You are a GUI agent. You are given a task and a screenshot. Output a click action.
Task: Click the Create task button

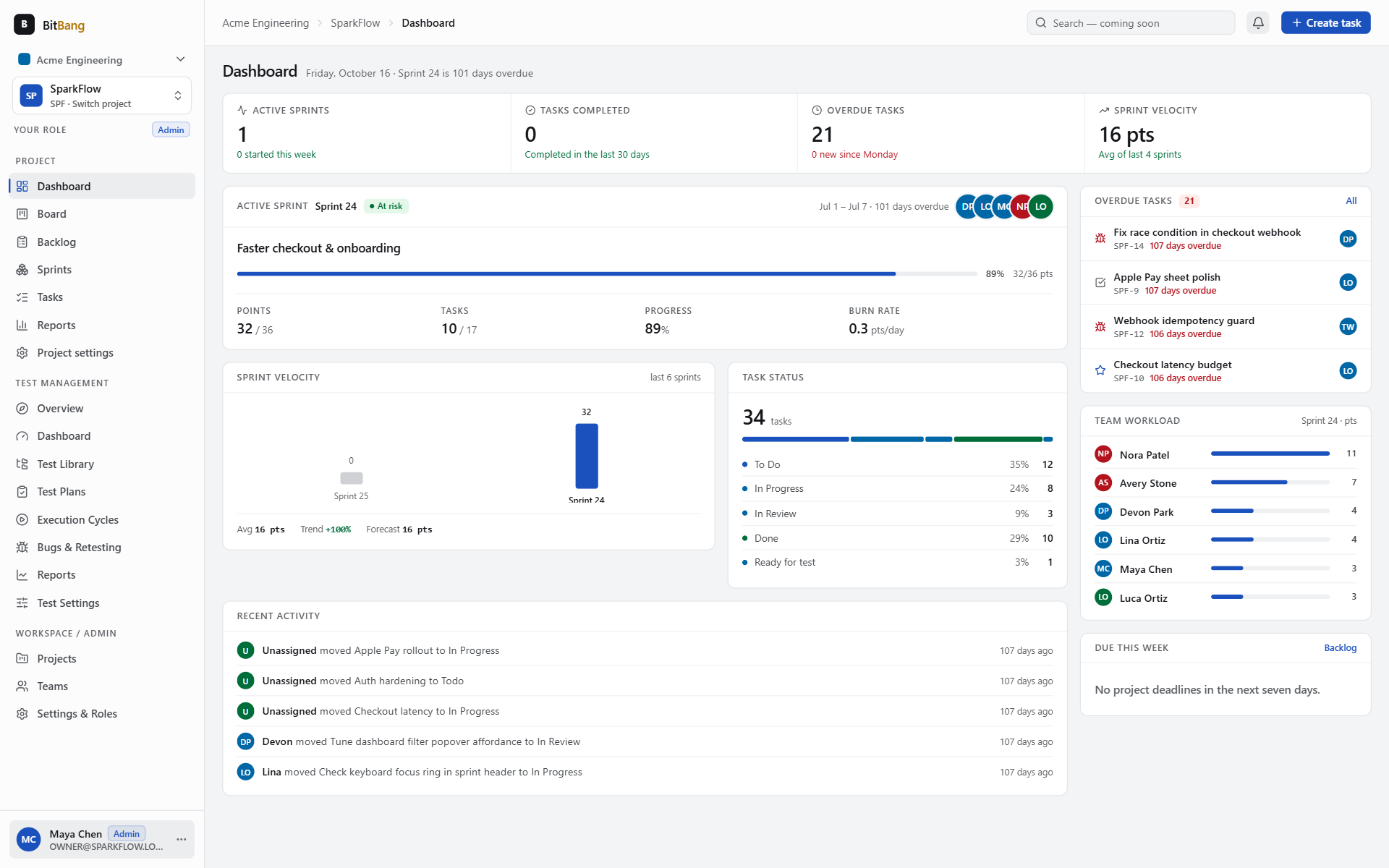tap(1326, 23)
